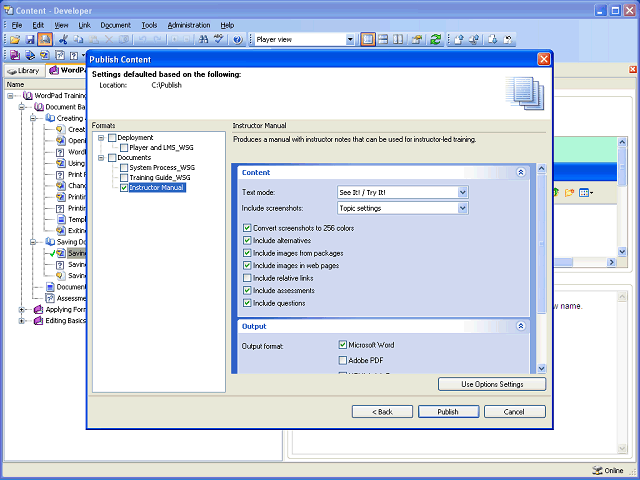Click the table view icon behind the dialog
The width and height of the screenshot is (640, 480).
tap(584, 192)
